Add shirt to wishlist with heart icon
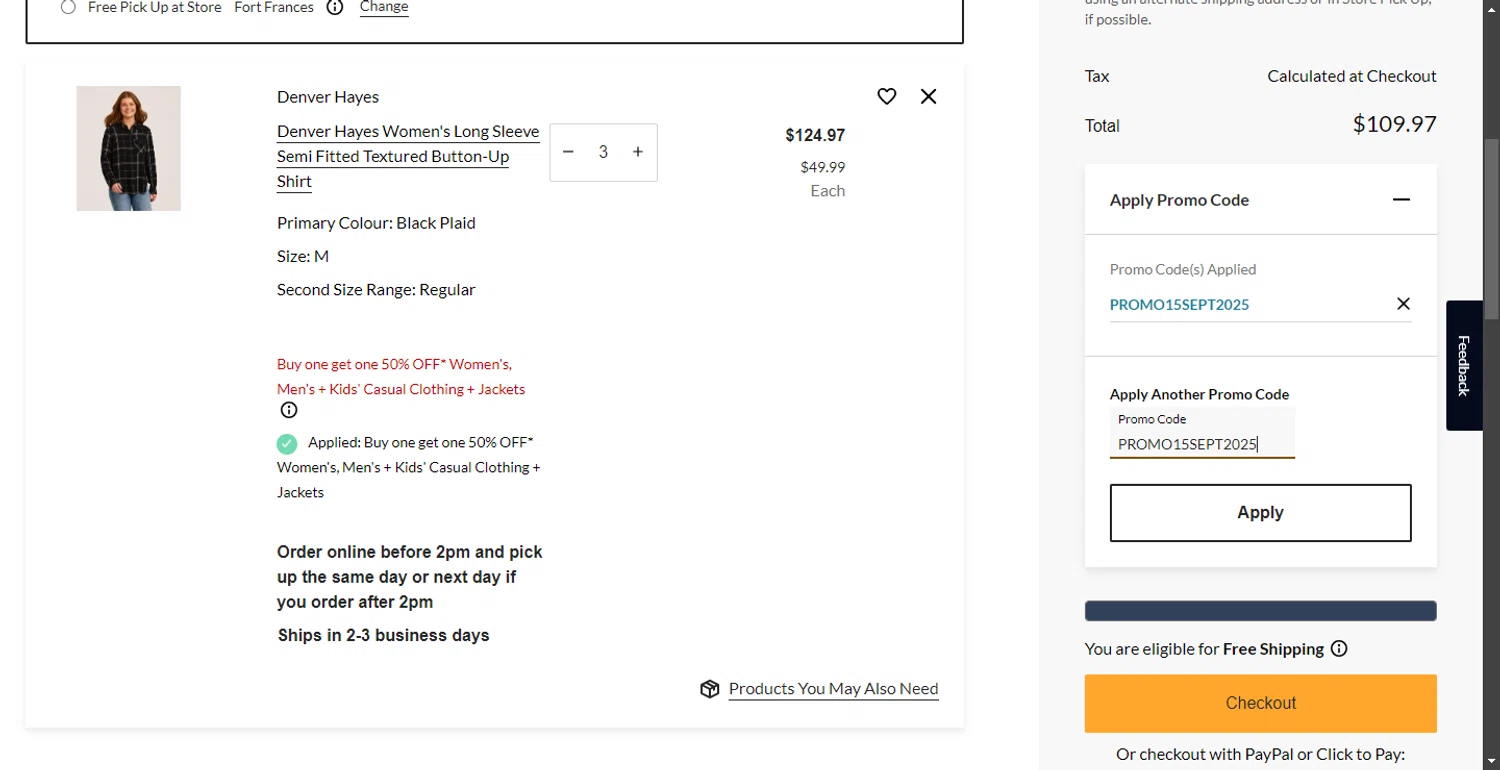1500x770 pixels. tap(886, 96)
